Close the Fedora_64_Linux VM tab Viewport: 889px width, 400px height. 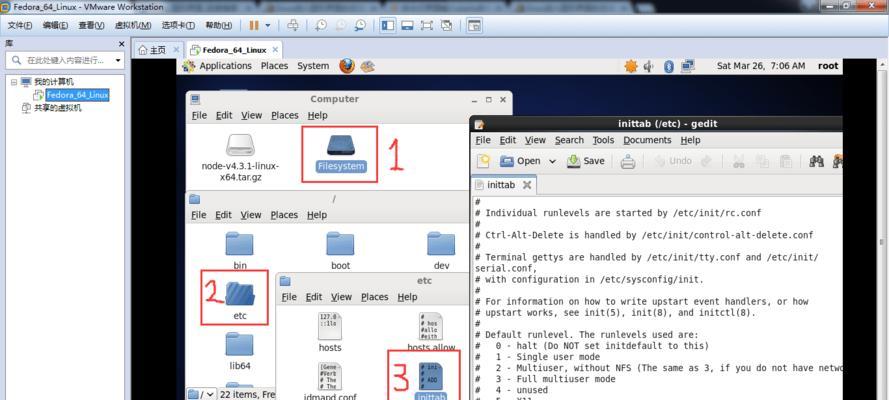275,49
